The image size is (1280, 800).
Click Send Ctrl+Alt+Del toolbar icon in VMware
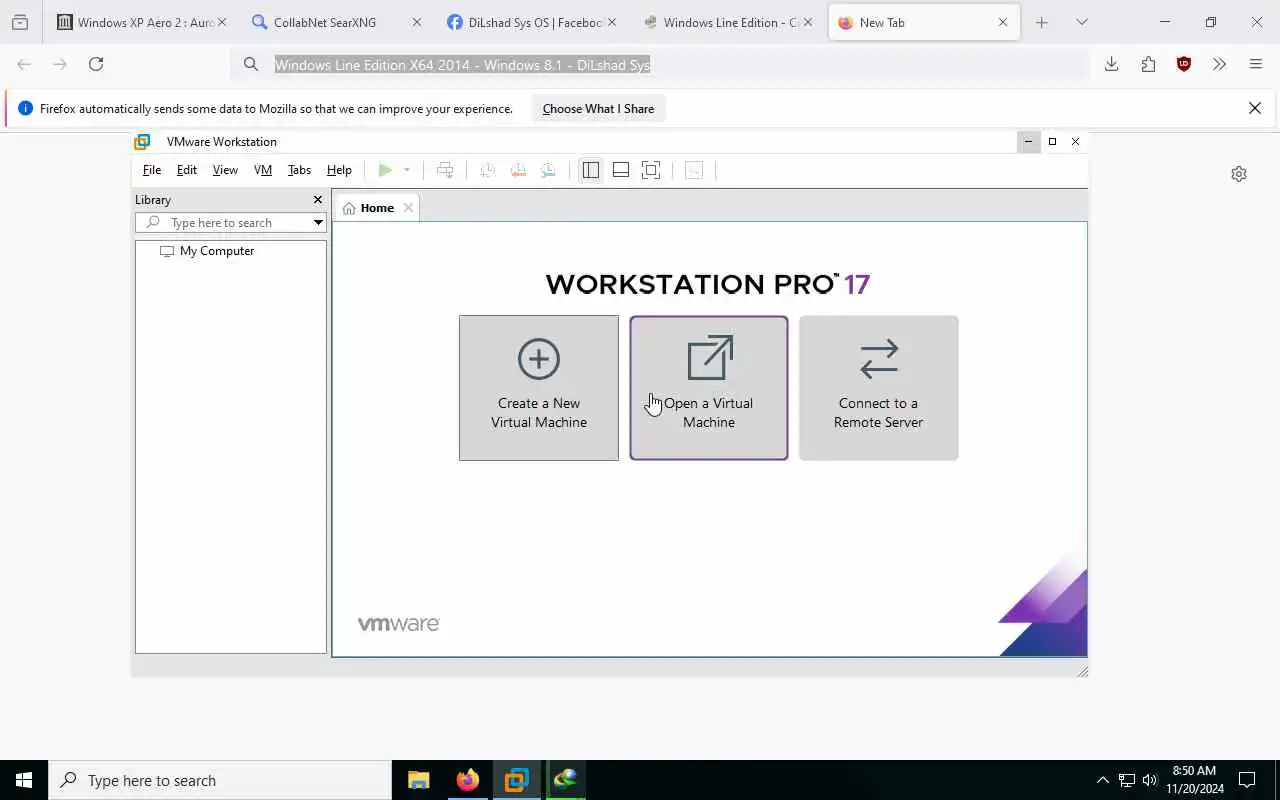(x=445, y=170)
